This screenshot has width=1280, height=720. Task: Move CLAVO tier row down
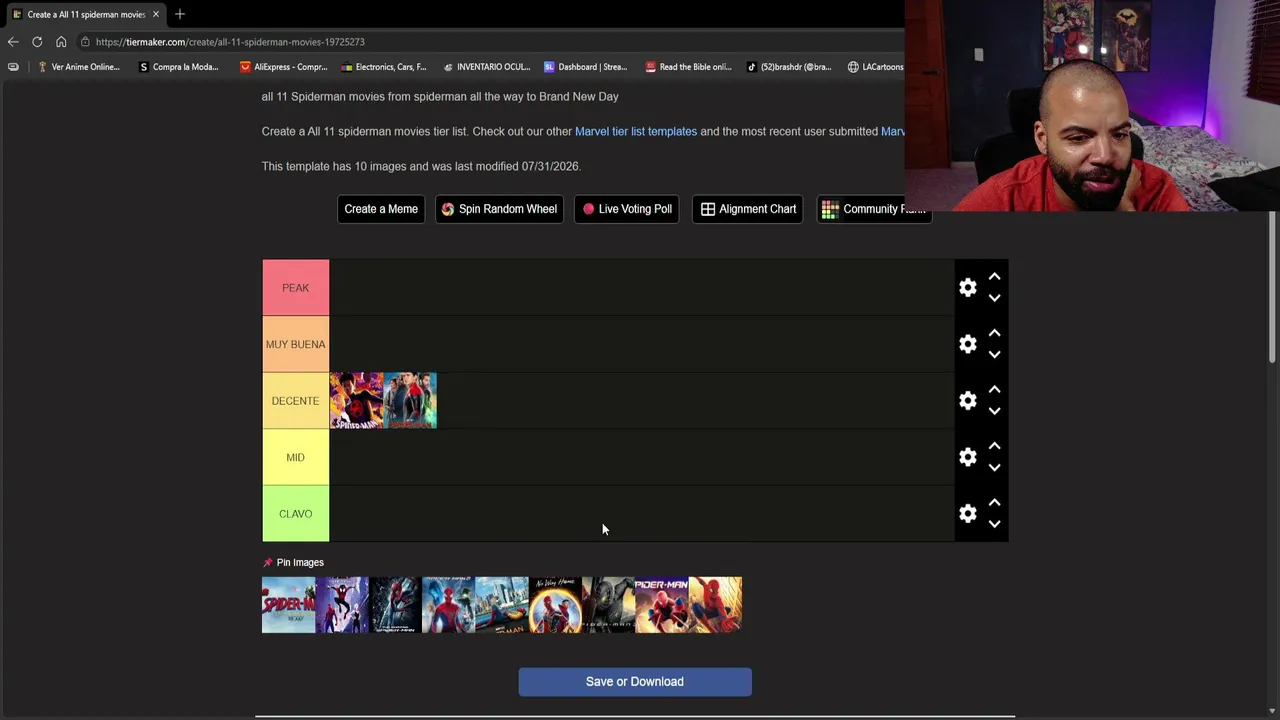click(x=994, y=524)
